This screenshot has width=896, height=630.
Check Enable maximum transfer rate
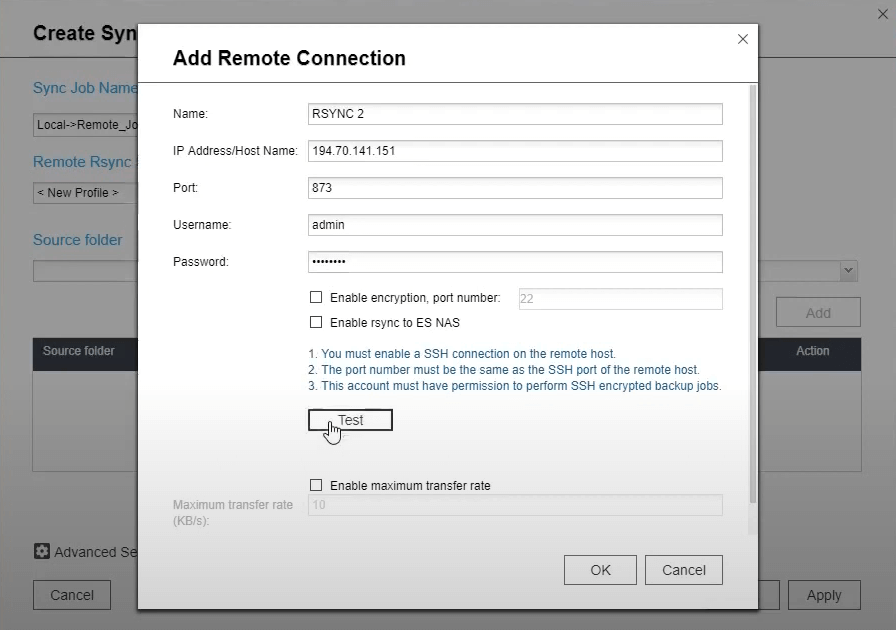click(x=316, y=485)
